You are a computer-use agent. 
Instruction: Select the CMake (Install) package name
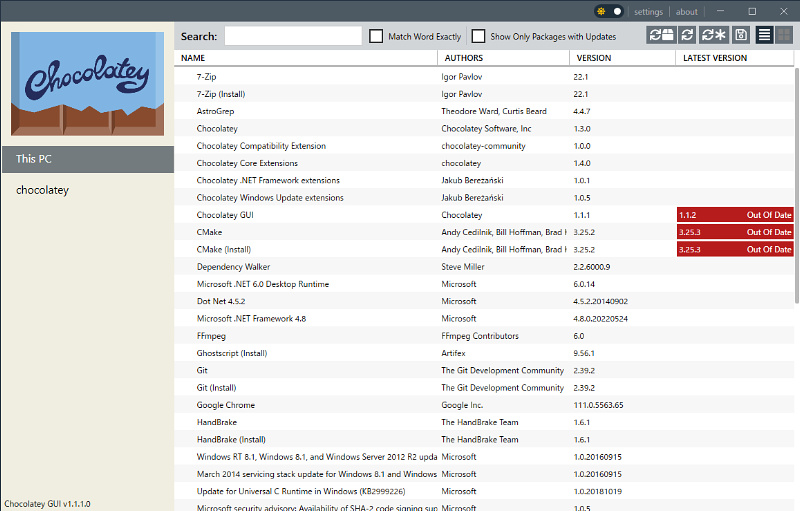pos(223,249)
